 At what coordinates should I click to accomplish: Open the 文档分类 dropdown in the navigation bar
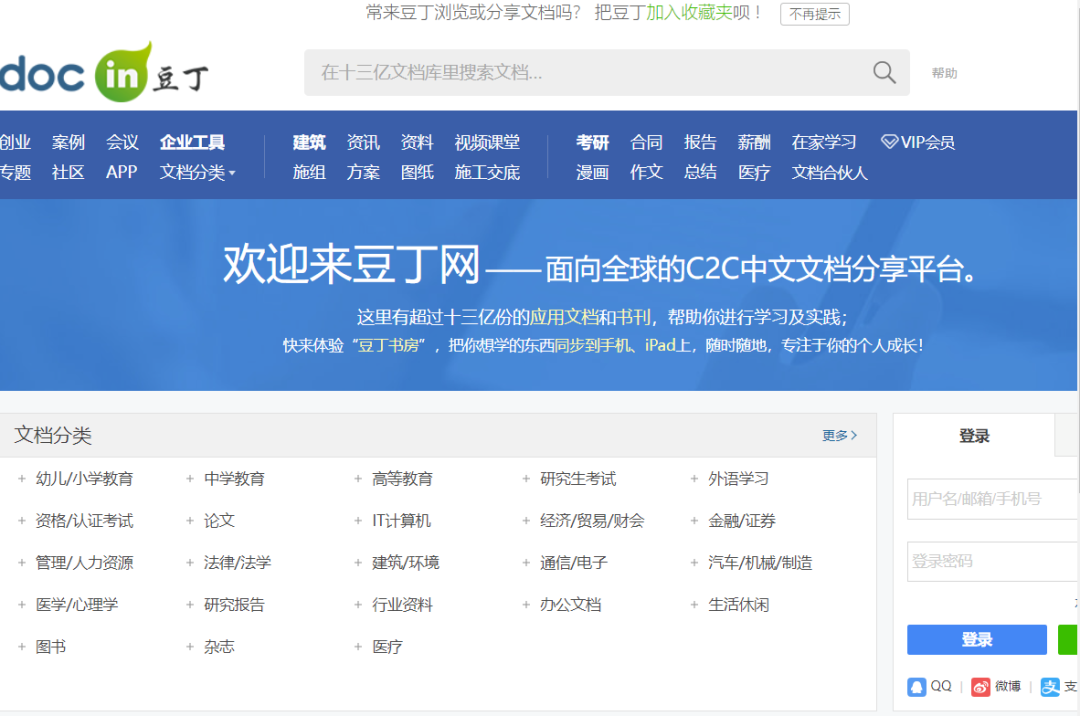(197, 172)
